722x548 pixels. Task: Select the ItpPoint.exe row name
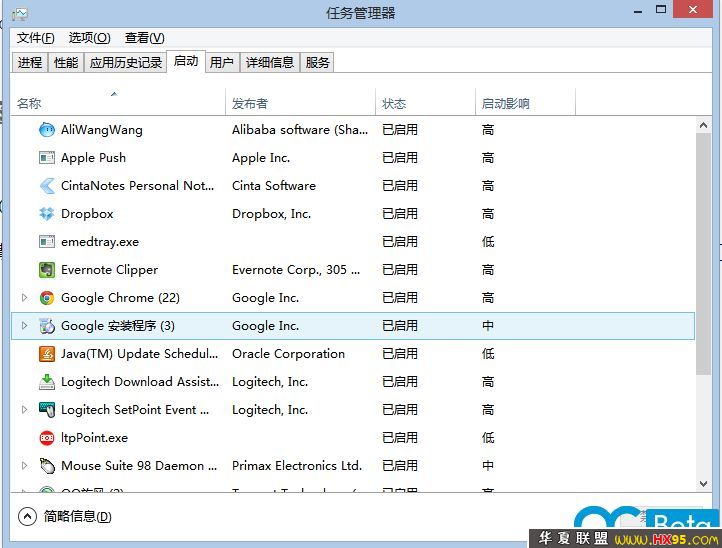coord(94,438)
